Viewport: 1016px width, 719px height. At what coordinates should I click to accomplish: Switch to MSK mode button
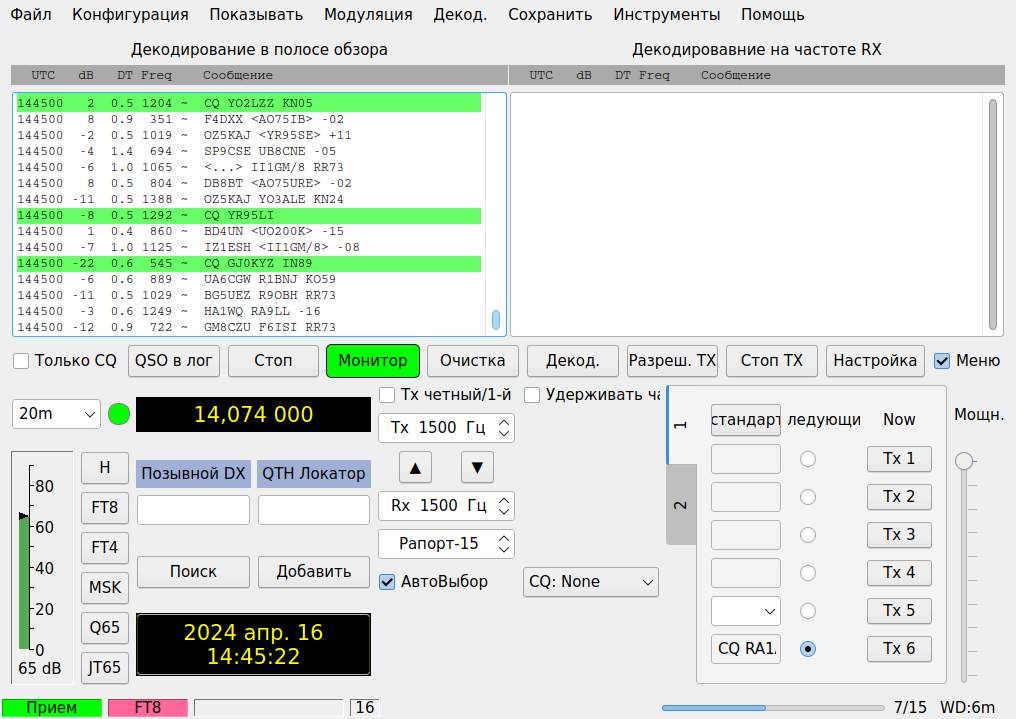[x=105, y=588]
